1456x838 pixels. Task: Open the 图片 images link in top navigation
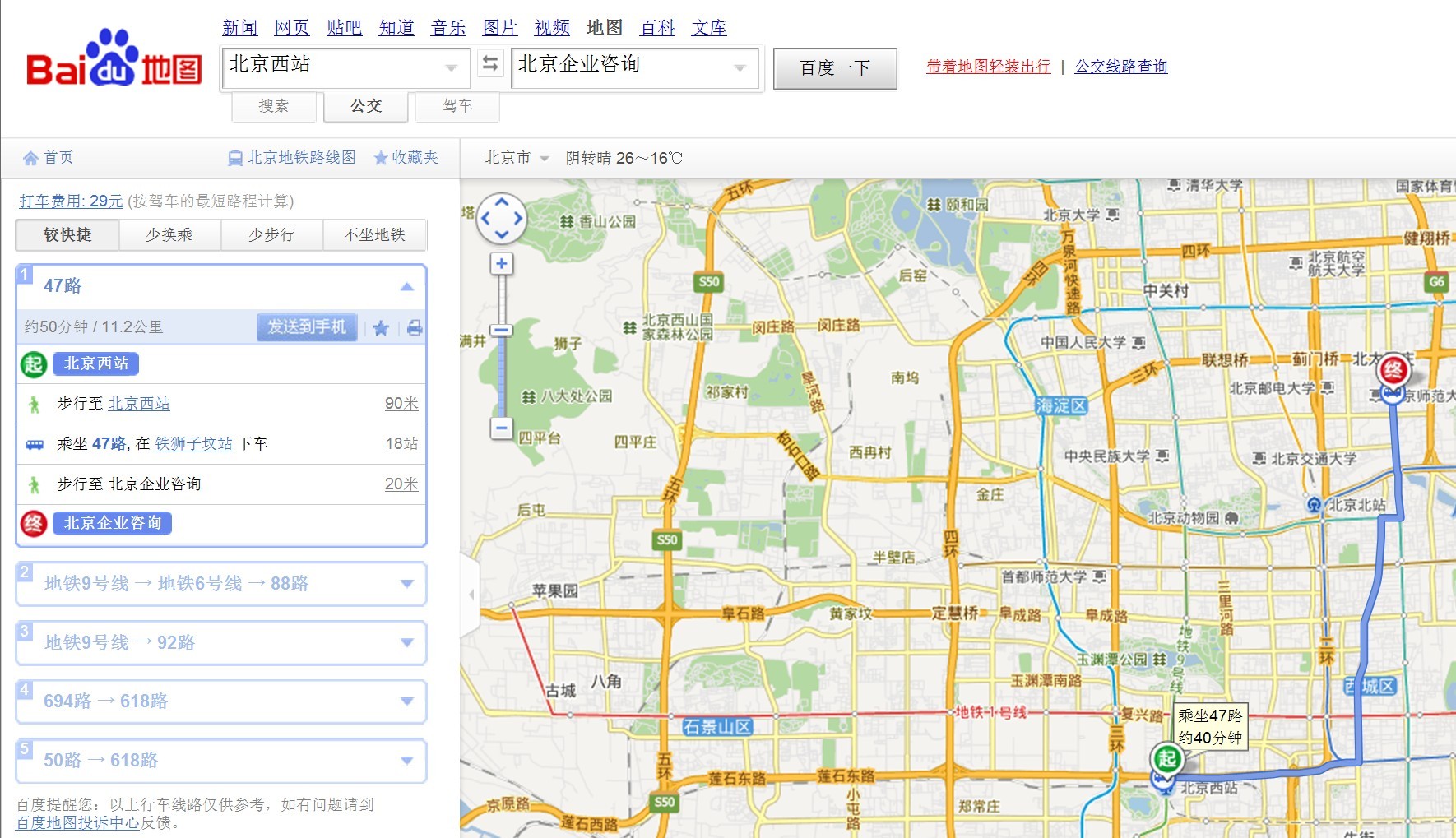[500, 28]
